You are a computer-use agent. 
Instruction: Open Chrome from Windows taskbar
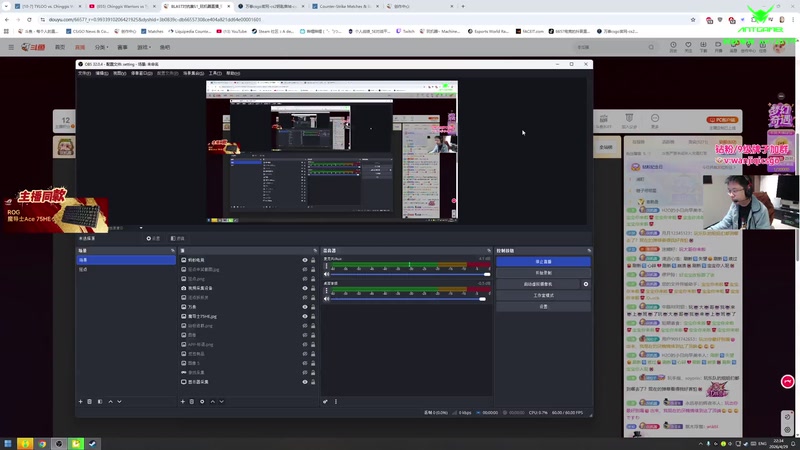point(42,443)
